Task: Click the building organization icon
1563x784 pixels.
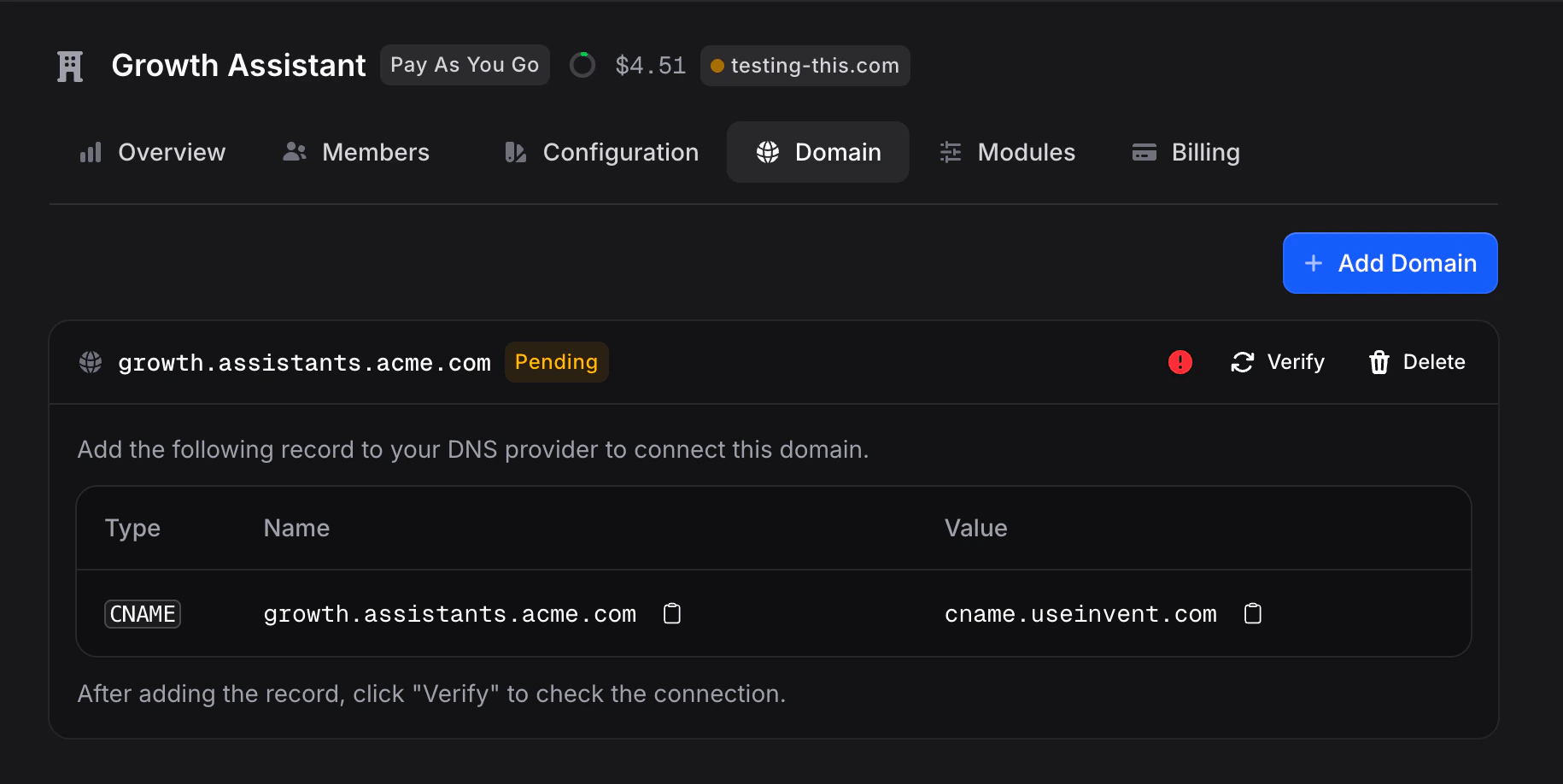Action: pyautogui.click(x=70, y=66)
